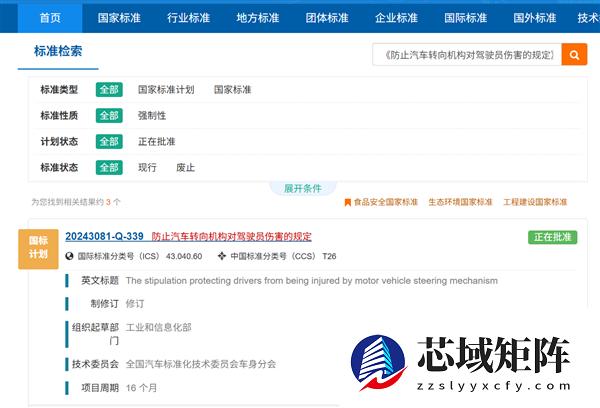Open the 防止汽车转向机构对驾驶员伤害的规定 title link
Screen dimensions: 600x408
[232, 237]
